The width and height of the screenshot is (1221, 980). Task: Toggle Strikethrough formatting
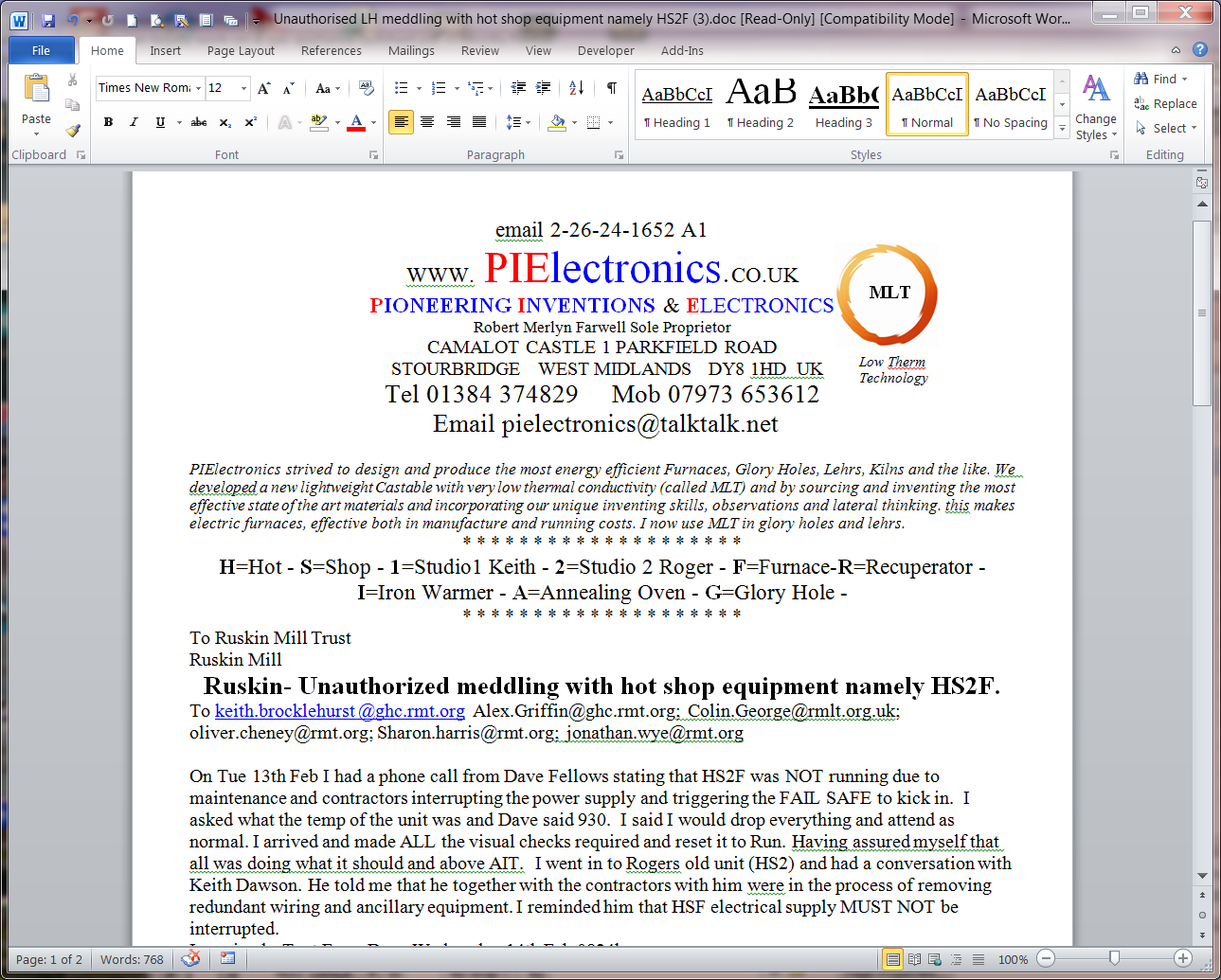(x=199, y=122)
